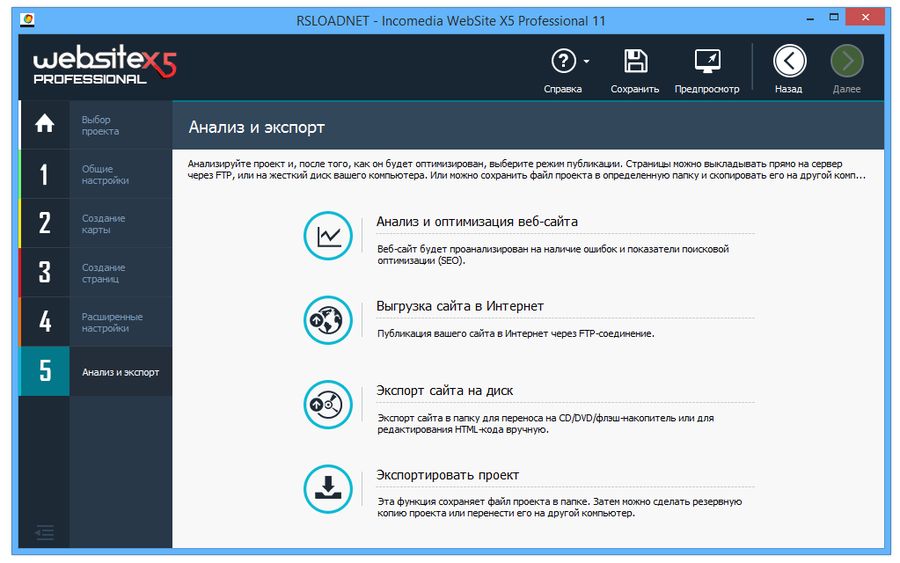Open Выгрузка сайта в Интернет
The width and height of the screenshot is (900, 563).
460,306
